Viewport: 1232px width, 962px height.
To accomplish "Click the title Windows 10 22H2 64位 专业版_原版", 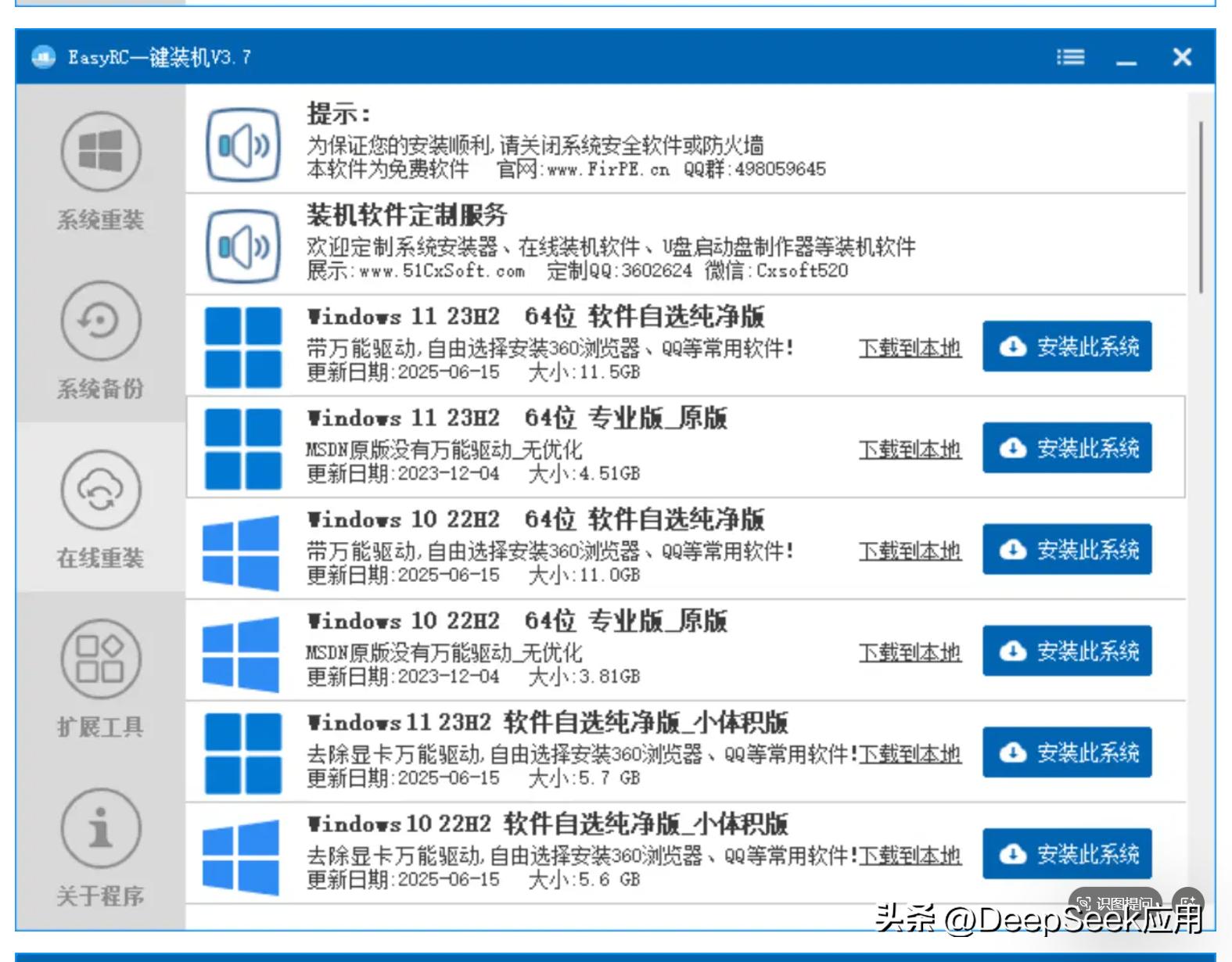I will (516, 621).
